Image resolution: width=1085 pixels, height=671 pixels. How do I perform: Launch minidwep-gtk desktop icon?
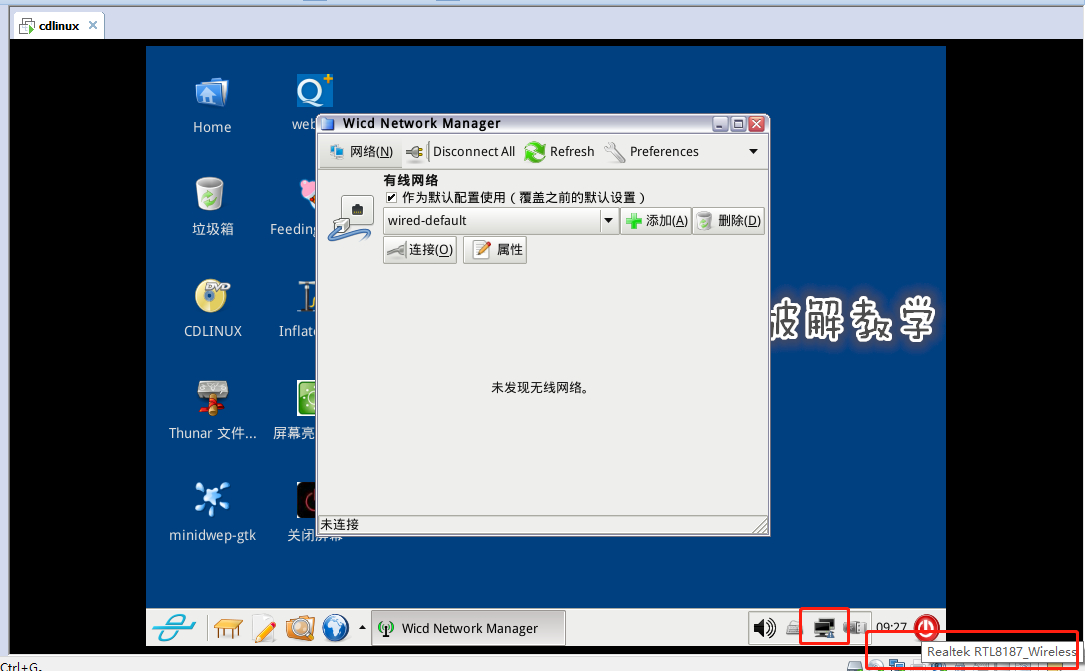212,512
